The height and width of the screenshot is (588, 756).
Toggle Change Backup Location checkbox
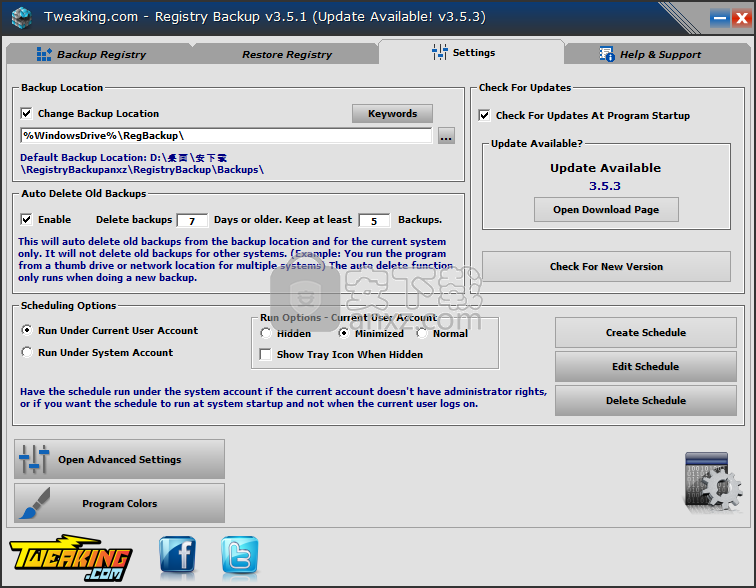[26, 114]
